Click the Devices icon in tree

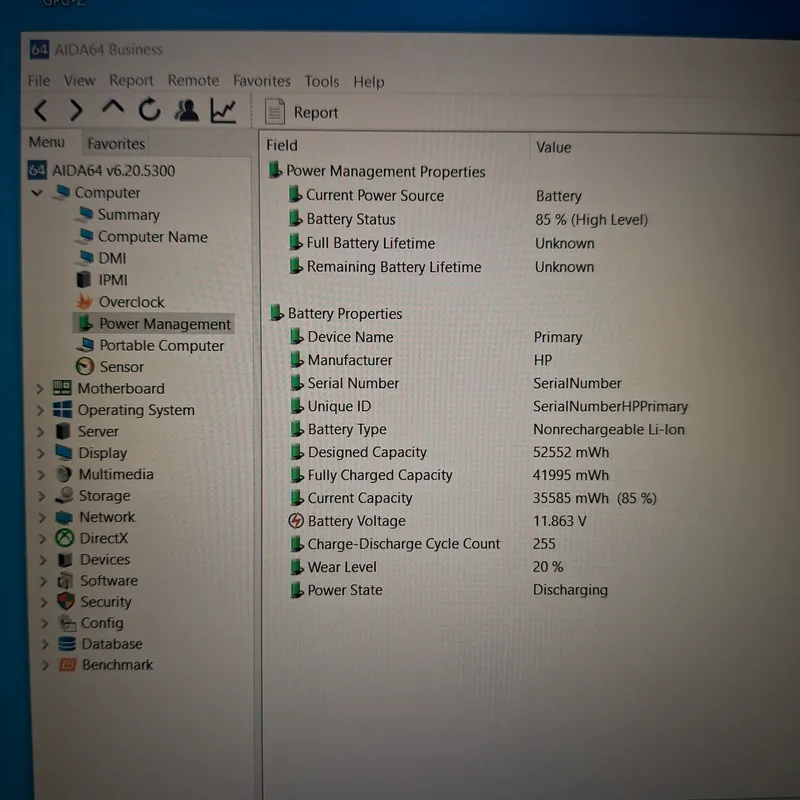65,560
